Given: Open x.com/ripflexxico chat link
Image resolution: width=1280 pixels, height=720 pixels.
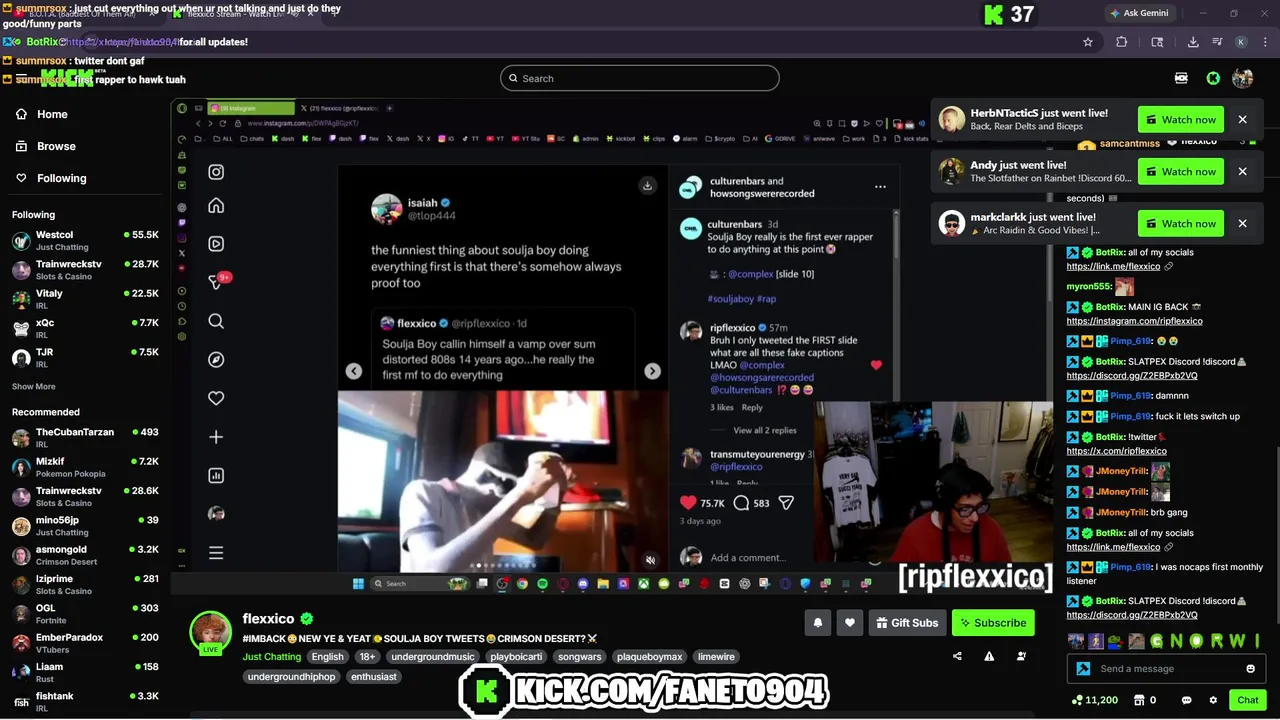Looking at the screenshot, I should (1116, 451).
